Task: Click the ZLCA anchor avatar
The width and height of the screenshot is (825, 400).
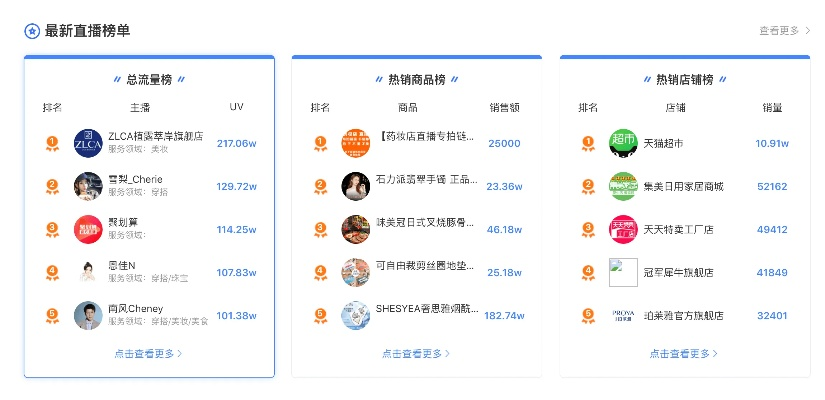Action: click(x=88, y=143)
